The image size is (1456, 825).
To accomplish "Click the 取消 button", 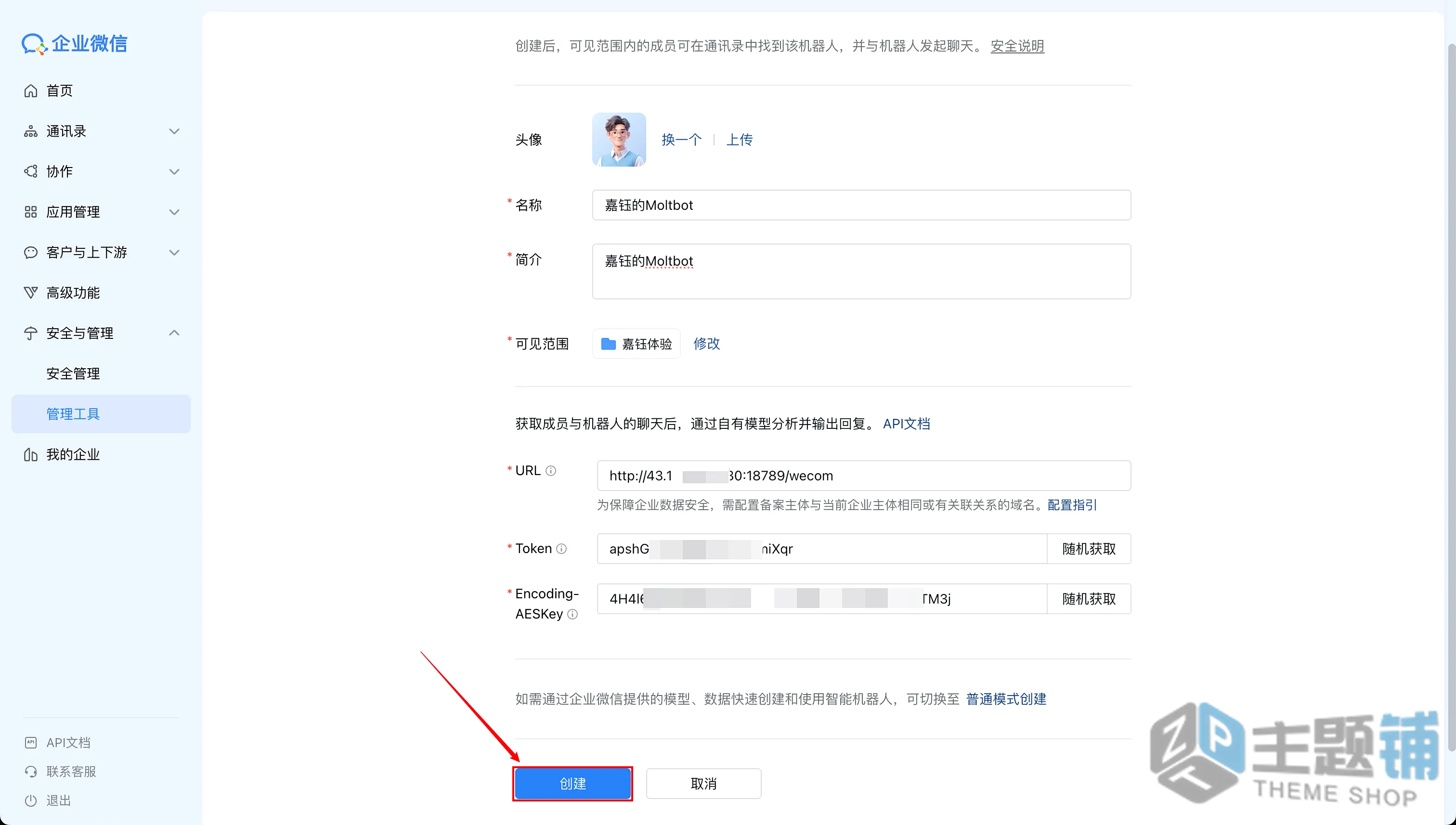I will pos(703,784).
